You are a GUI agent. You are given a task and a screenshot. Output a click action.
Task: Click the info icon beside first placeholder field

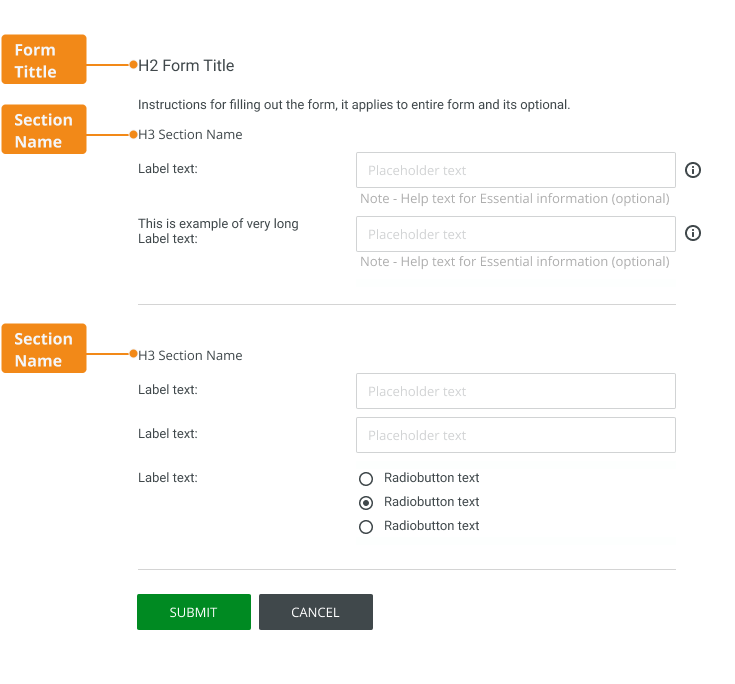click(693, 170)
